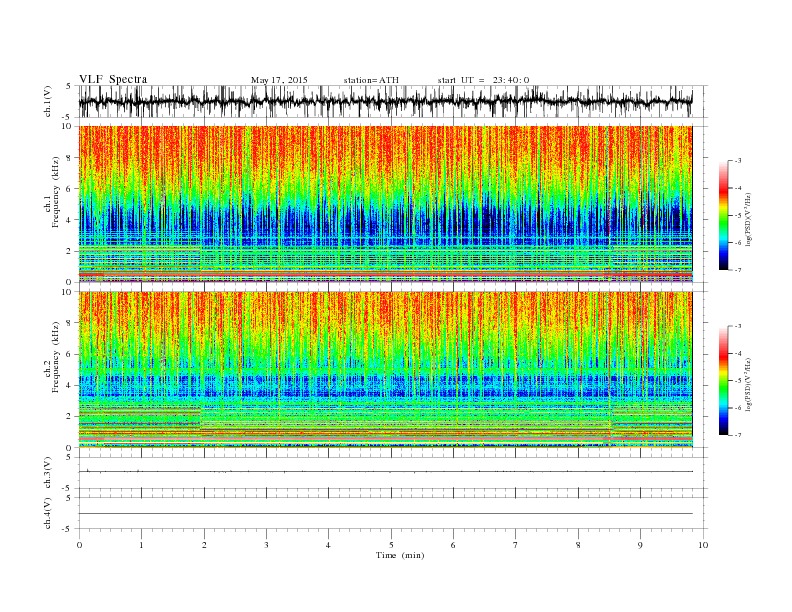Viewport: 792px width, 612px height.
Task: Click the ch.3 flat signal trace
Action: 385,472
